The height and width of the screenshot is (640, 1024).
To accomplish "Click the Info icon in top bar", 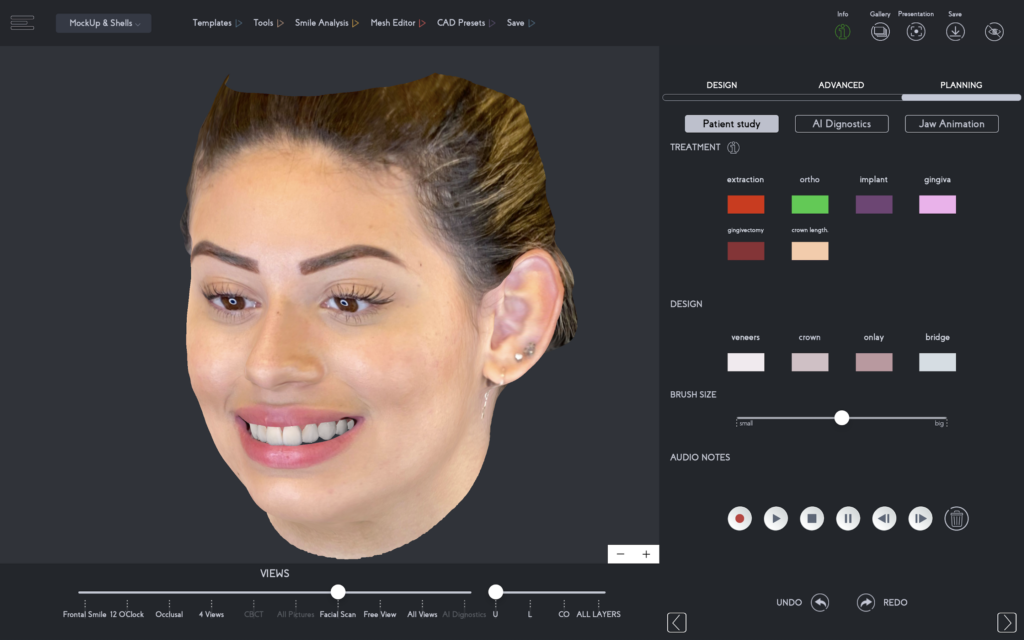I will [842, 32].
